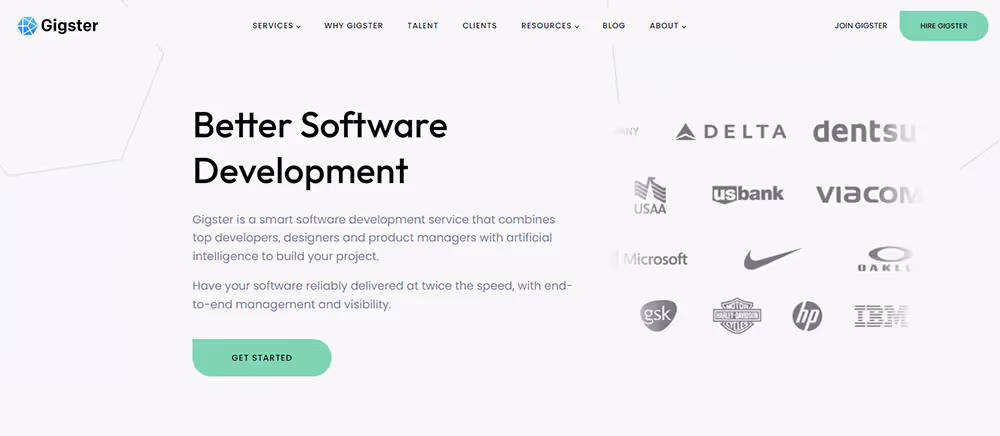Click the Join Gigster link

861,26
